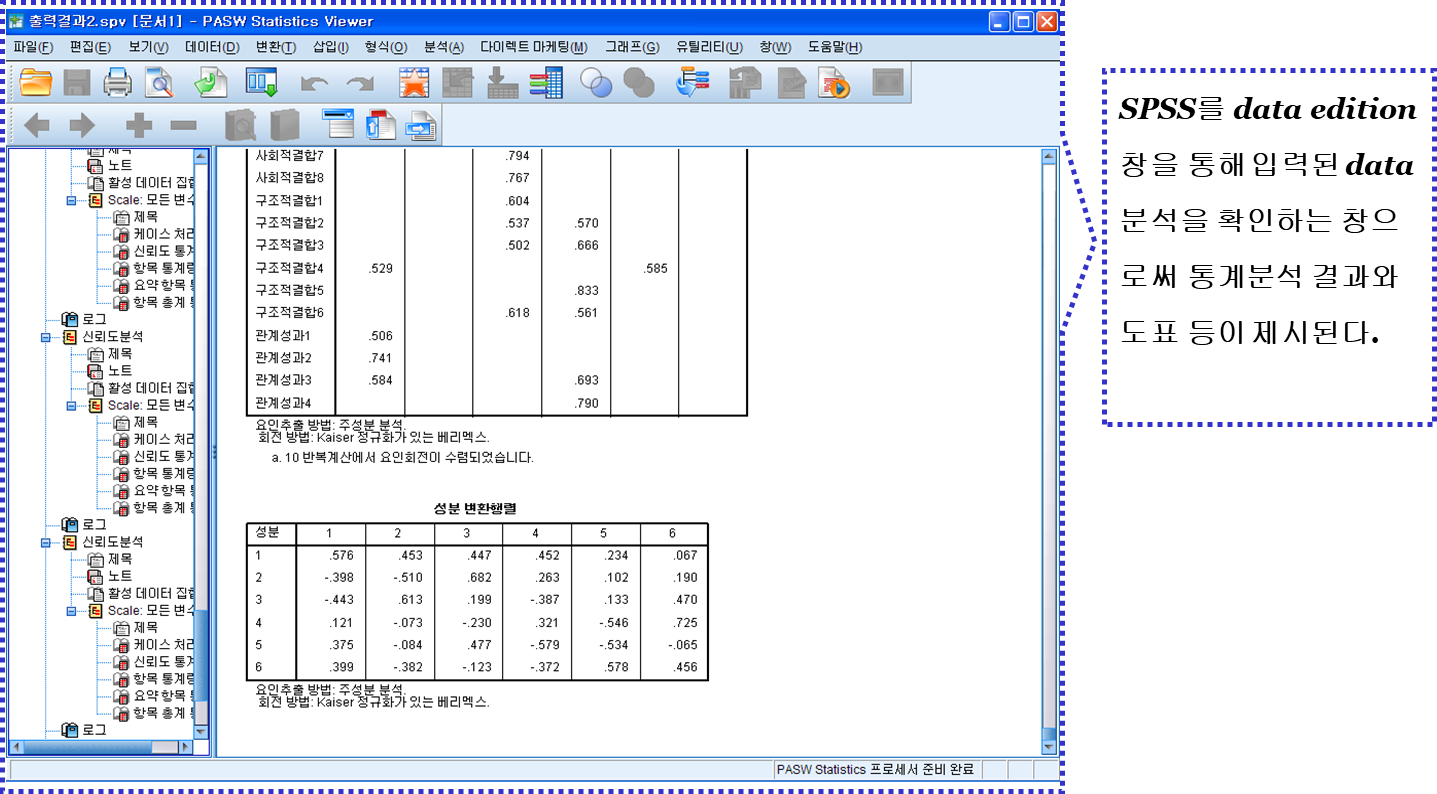Click the Go to Data star icon
This screenshot has width=1437, height=794.
(x=412, y=82)
